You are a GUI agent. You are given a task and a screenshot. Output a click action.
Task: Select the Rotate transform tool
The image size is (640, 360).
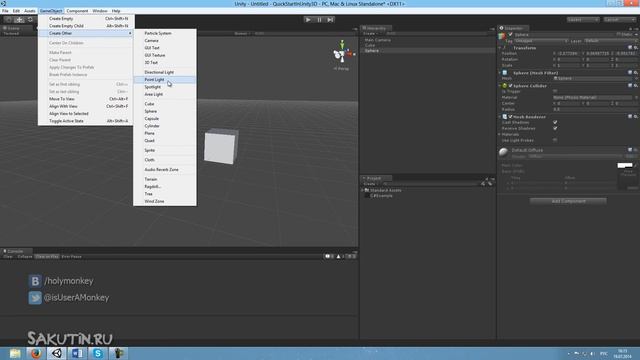(30, 20)
